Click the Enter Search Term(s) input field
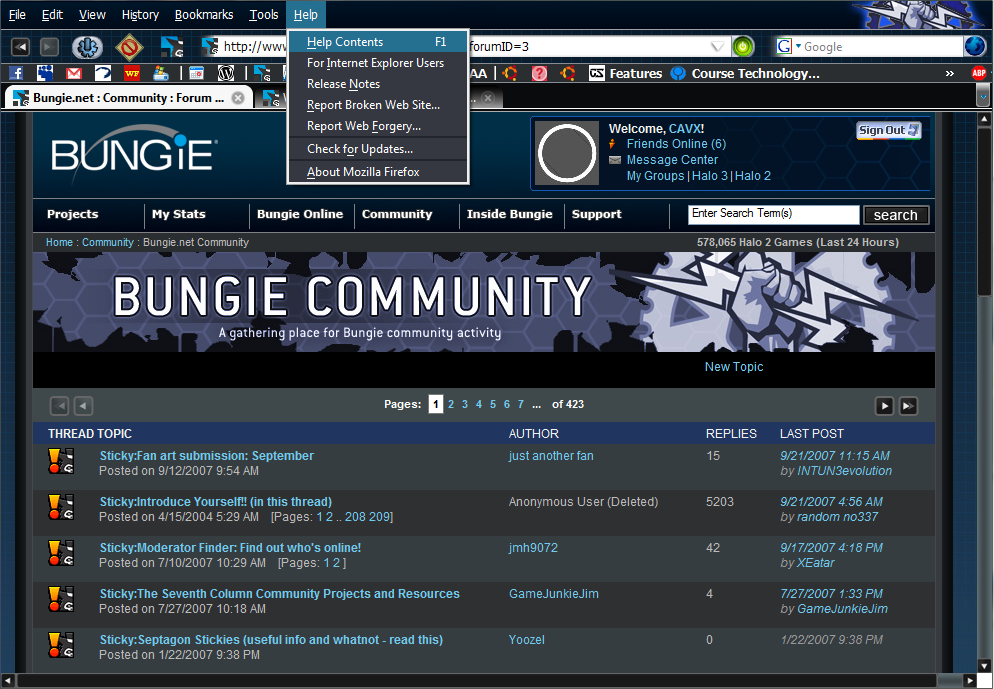 click(x=772, y=214)
